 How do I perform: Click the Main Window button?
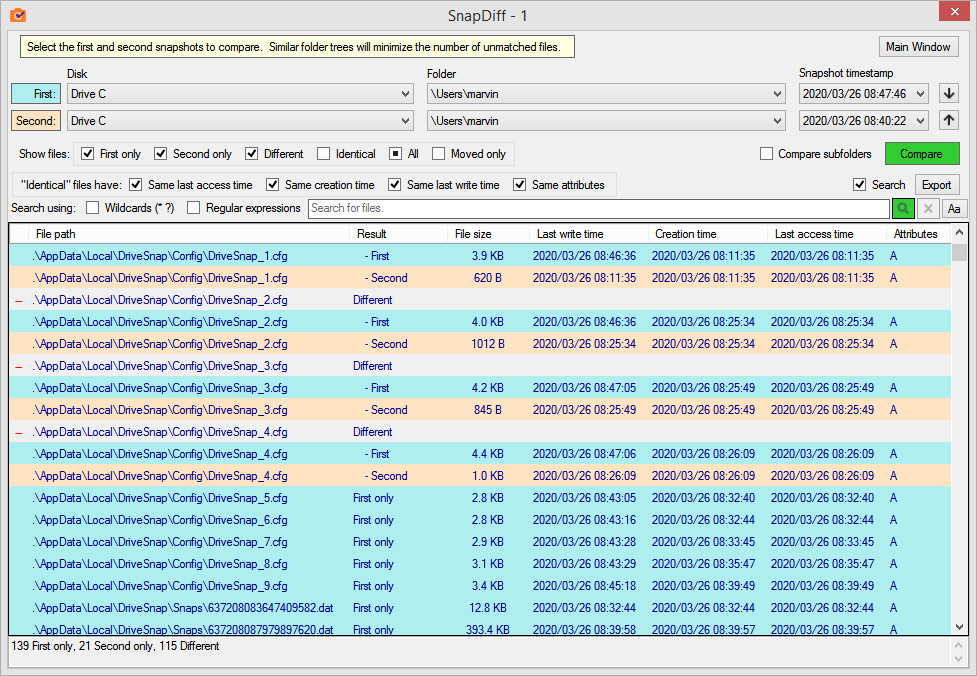pos(918,47)
